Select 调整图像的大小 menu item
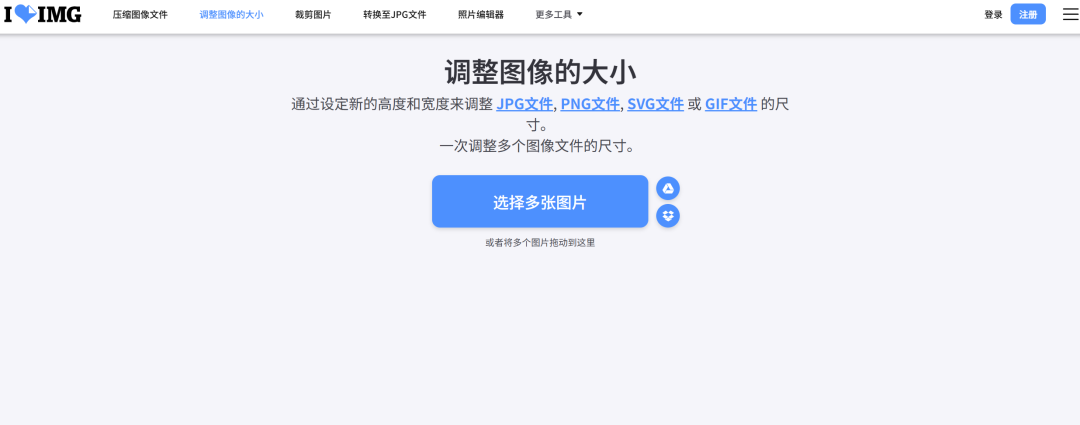This screenshot has width=1080, height=425. [x=231, y=14]
